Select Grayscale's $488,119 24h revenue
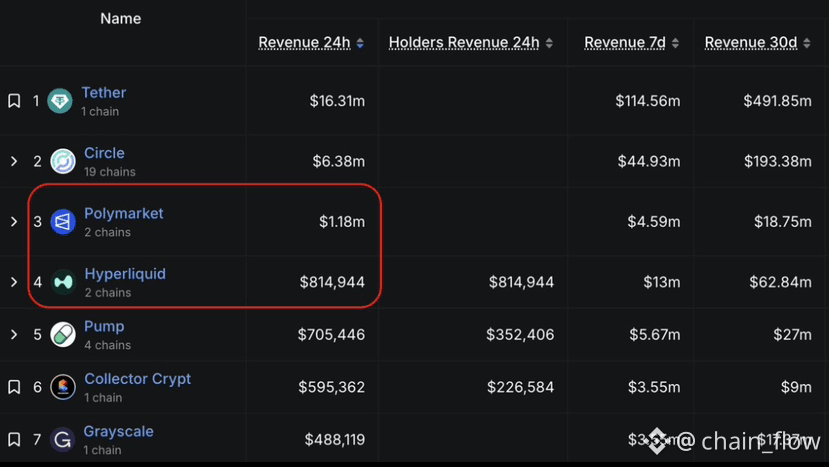829x467 pixels. 335,439
